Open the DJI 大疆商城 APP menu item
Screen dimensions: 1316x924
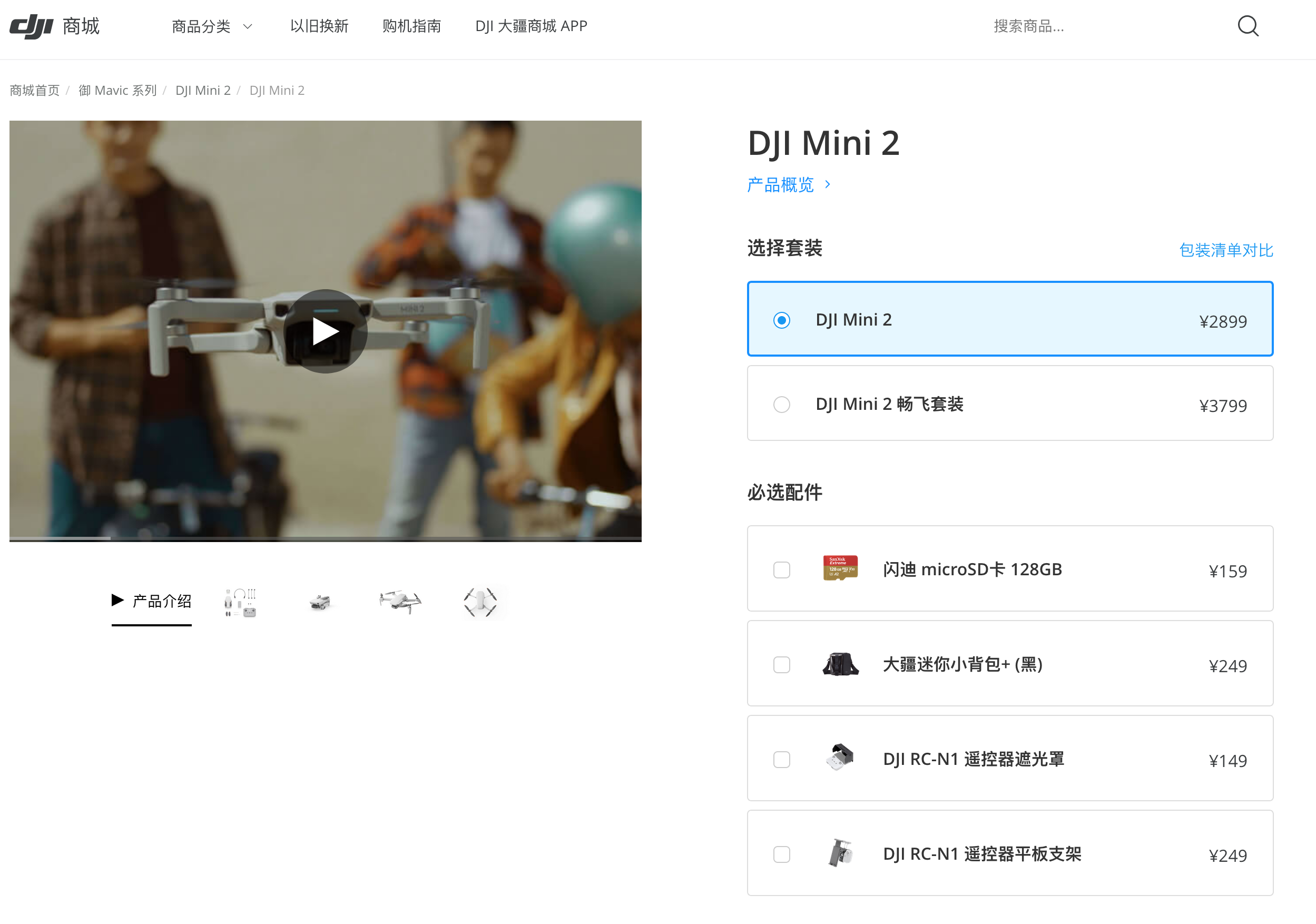pos(531,26)
